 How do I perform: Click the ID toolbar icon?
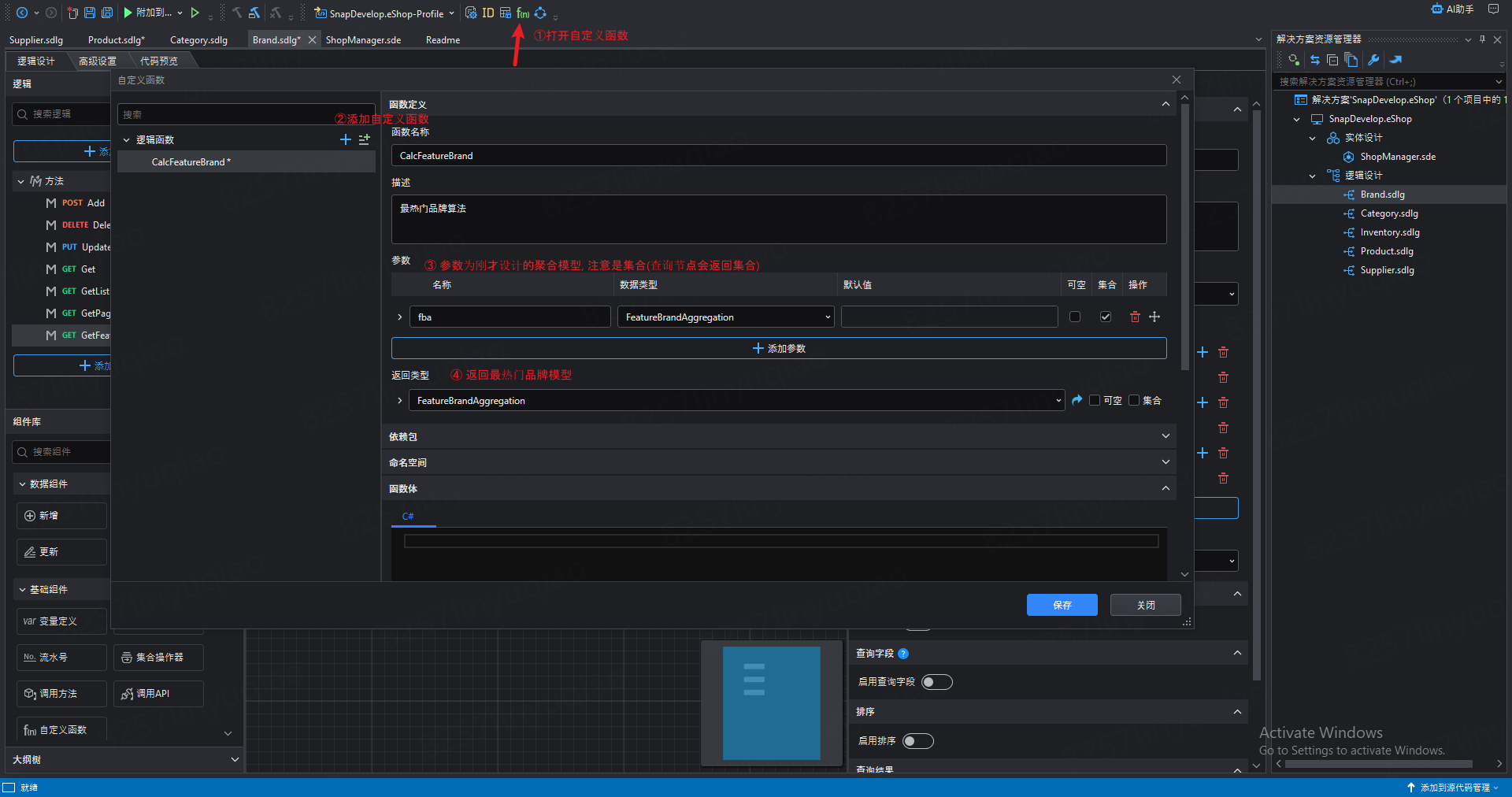tap(488, 13)
